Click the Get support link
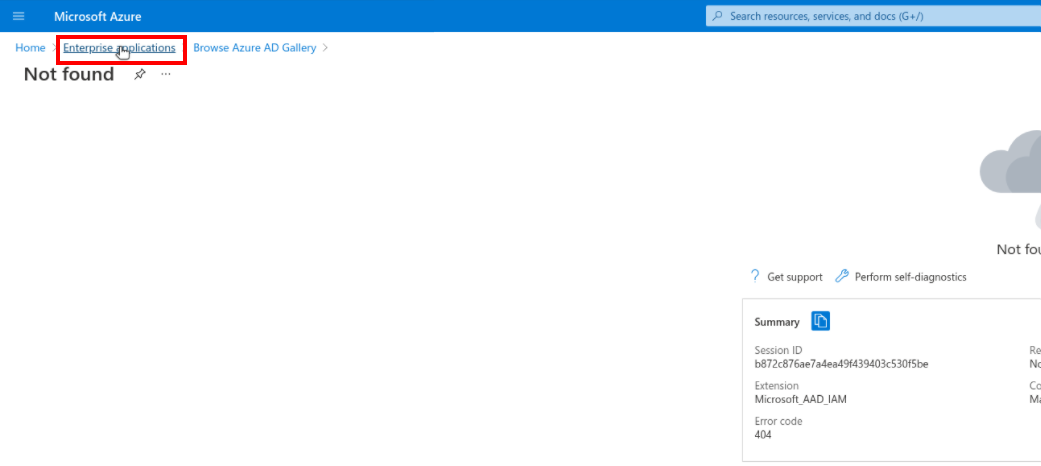 coord(795,277)
